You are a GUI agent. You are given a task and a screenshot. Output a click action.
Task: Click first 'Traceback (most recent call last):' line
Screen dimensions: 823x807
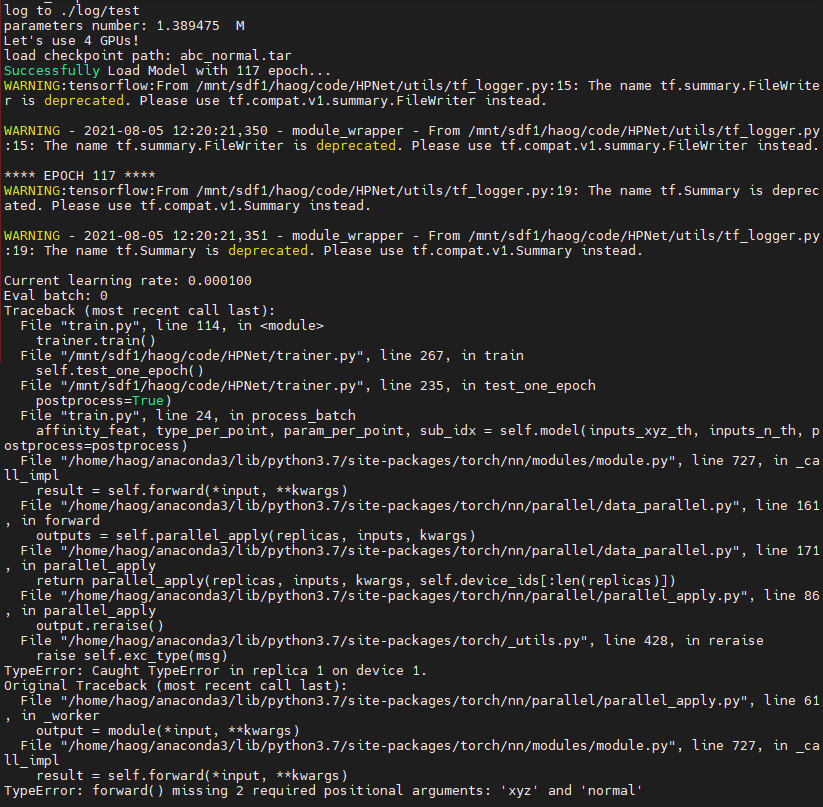(139, 311)
